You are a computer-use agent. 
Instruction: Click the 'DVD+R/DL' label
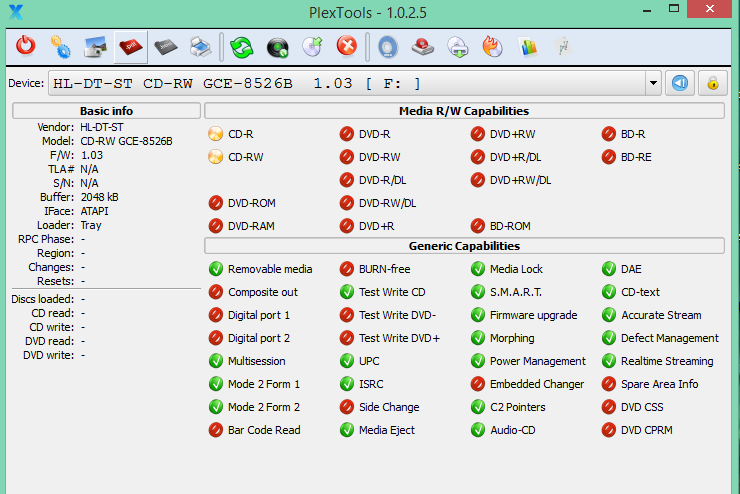pyautogui.click(x=515, y=157)
